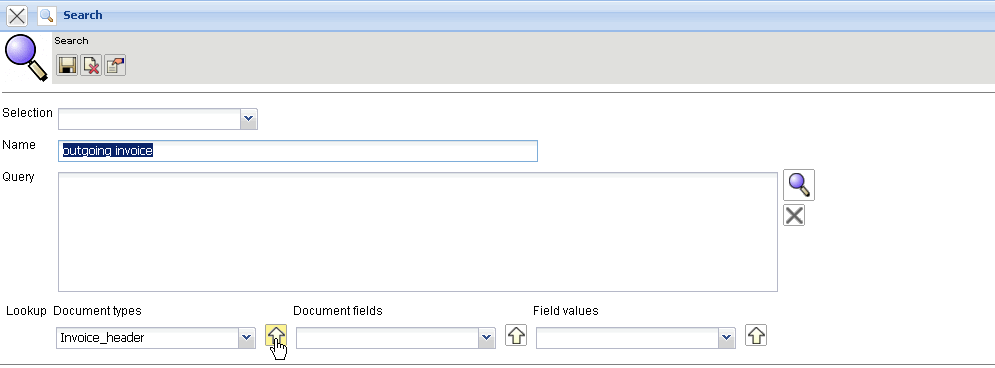Save the search with the floppy disk icon
Image resolution: width=995 pixels, height=368 pixels.
click(67, 65)
